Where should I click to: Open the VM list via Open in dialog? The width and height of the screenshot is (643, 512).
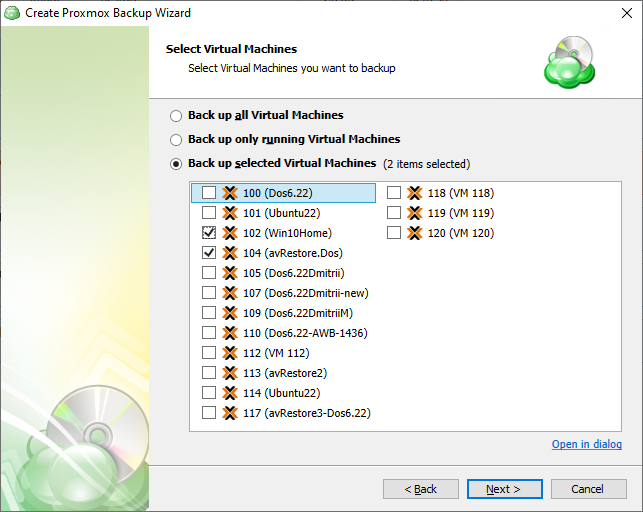click(x=586, y=444)
